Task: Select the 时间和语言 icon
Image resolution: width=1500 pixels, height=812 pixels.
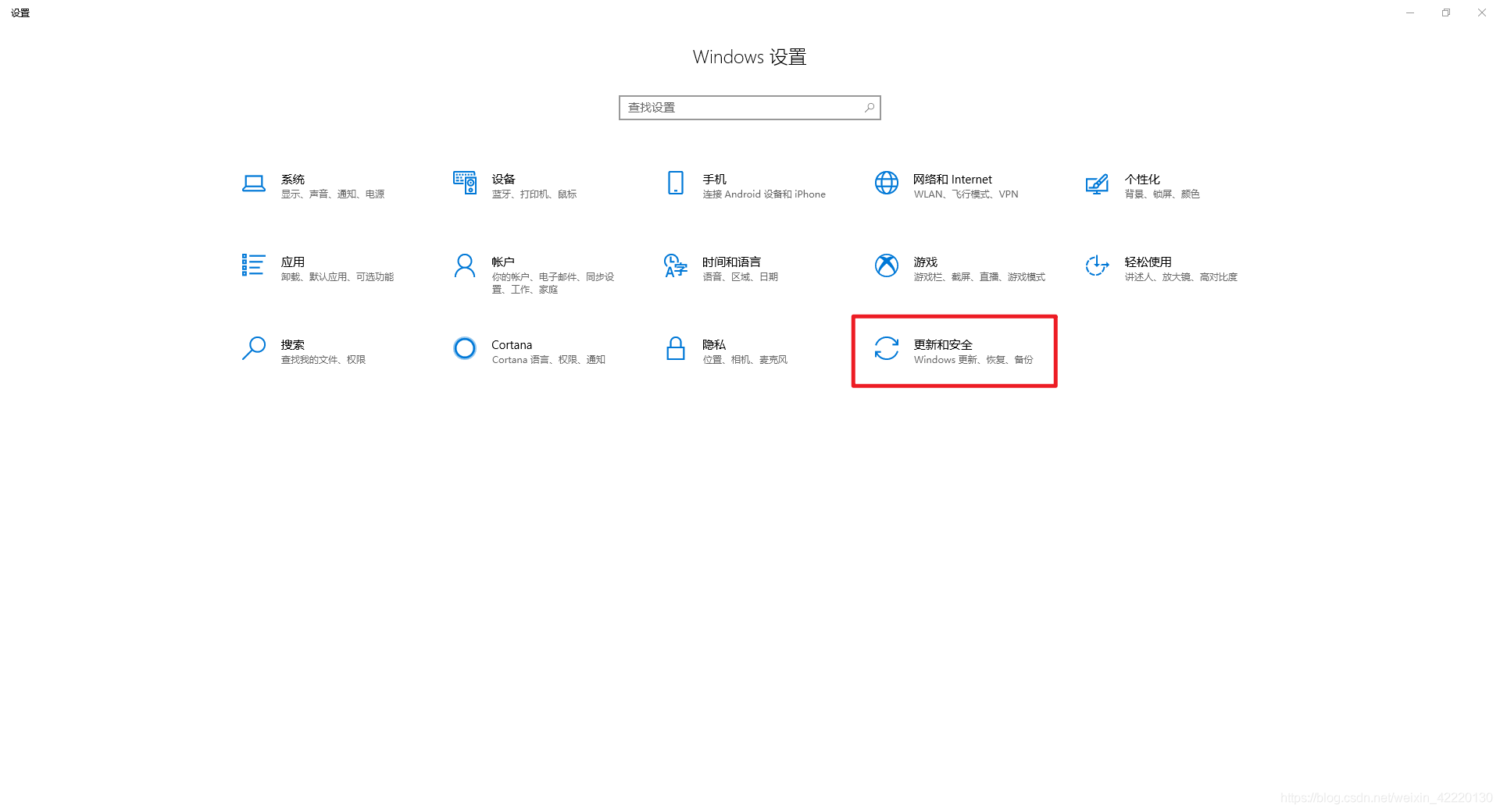Action: pos(676,265)
